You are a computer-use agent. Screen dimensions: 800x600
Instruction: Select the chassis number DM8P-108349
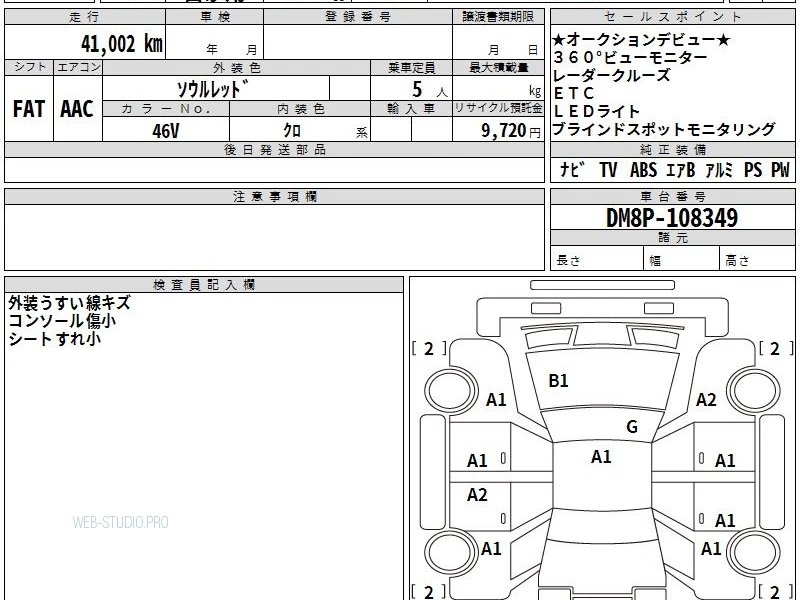pyautogui.click(x=672, y=218)
